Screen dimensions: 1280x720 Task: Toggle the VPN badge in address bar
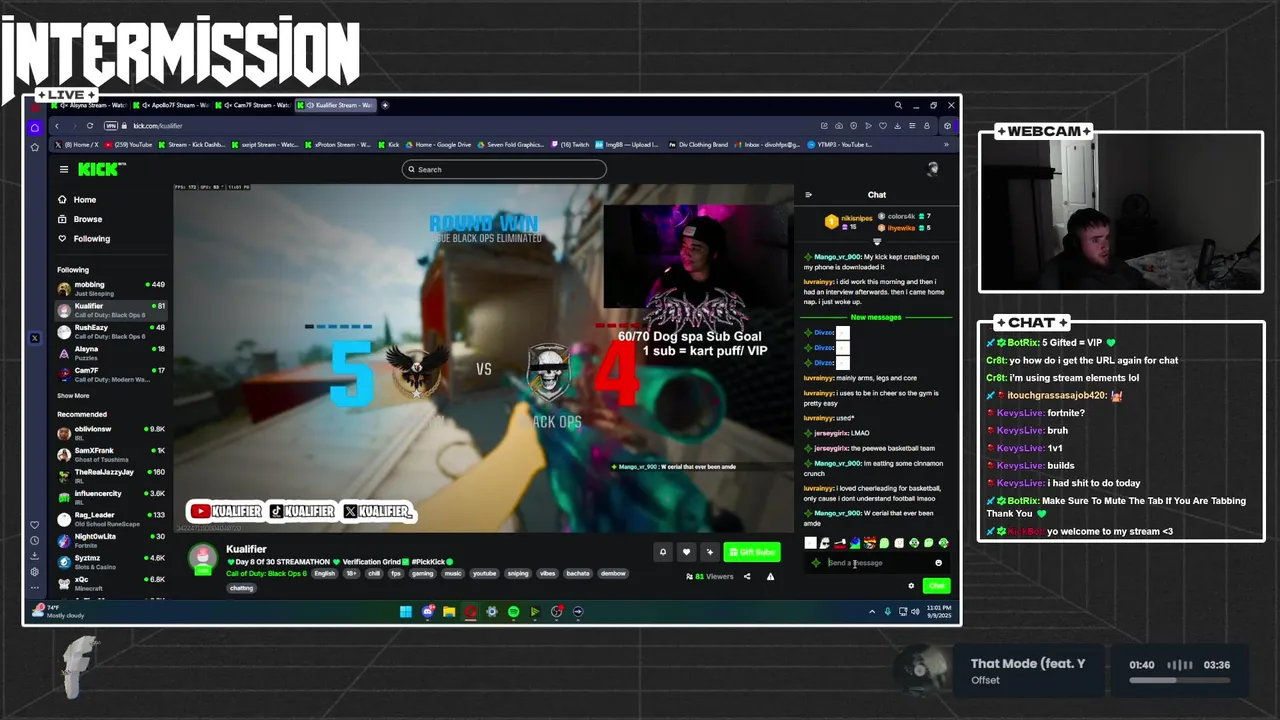(x=111, y=126)
